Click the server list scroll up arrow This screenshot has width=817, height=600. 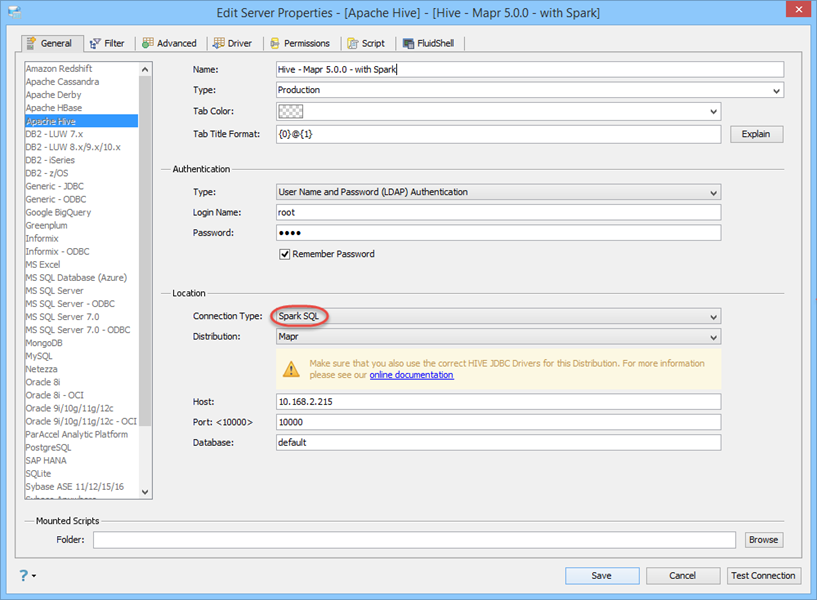pyautogui.click(x=145, y=69)
